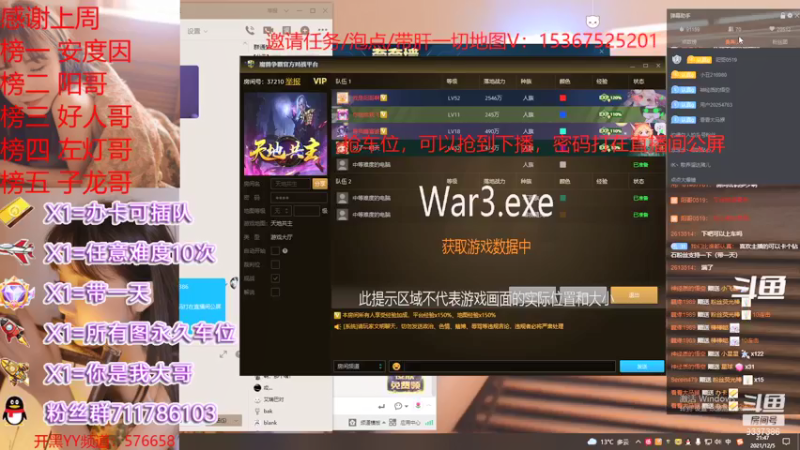Show hidden system tray icons
800x450 pixels.
click(638, 442)
